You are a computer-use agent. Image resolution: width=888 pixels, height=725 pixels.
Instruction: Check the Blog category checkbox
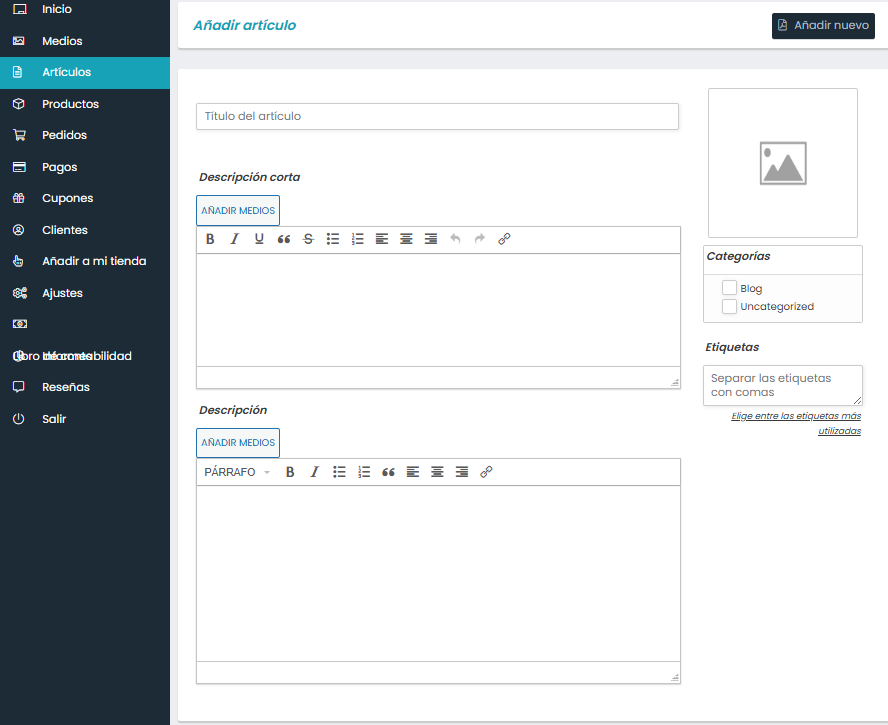point(729,288)
